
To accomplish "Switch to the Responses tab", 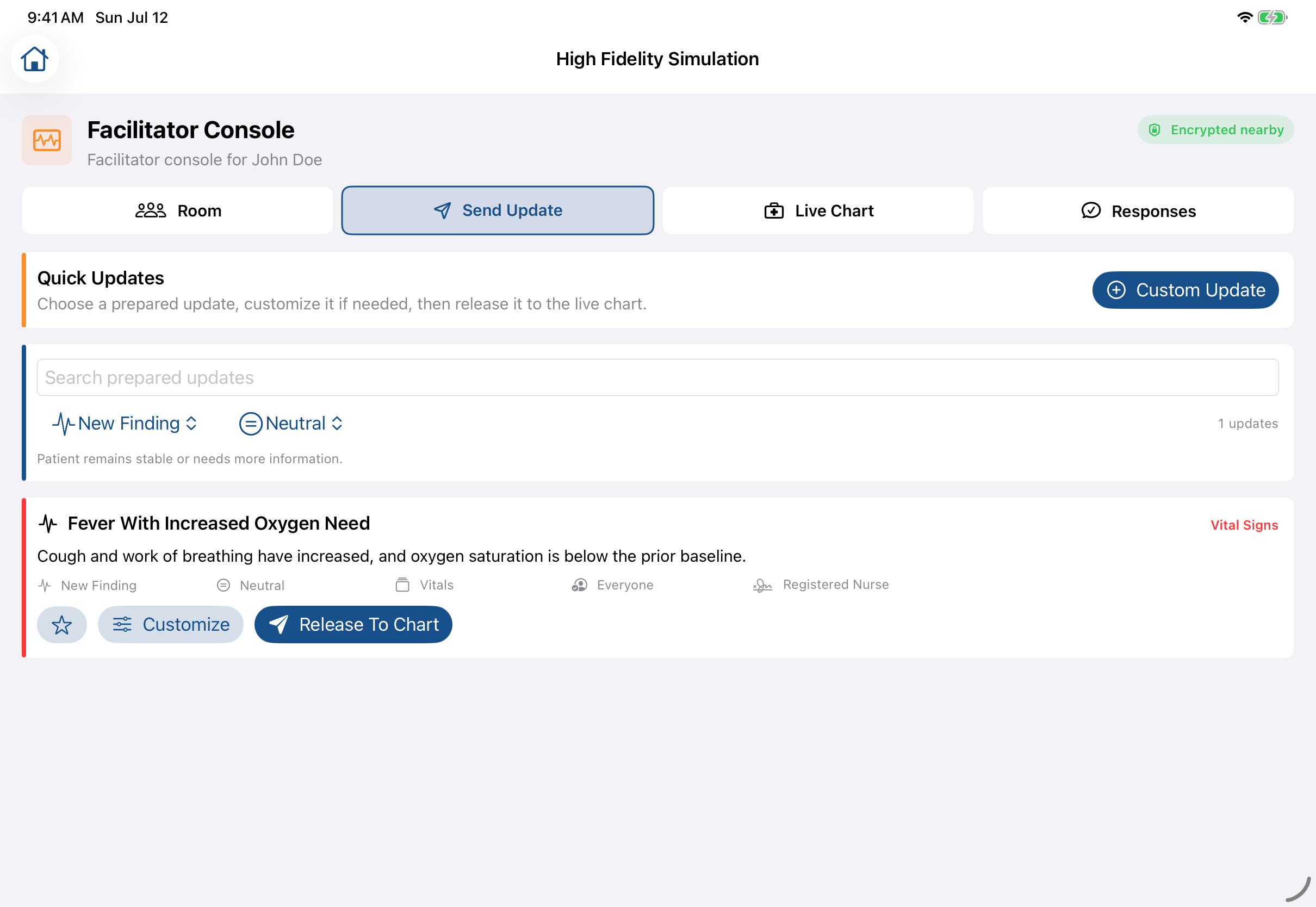I will [x=1138, y=211].
